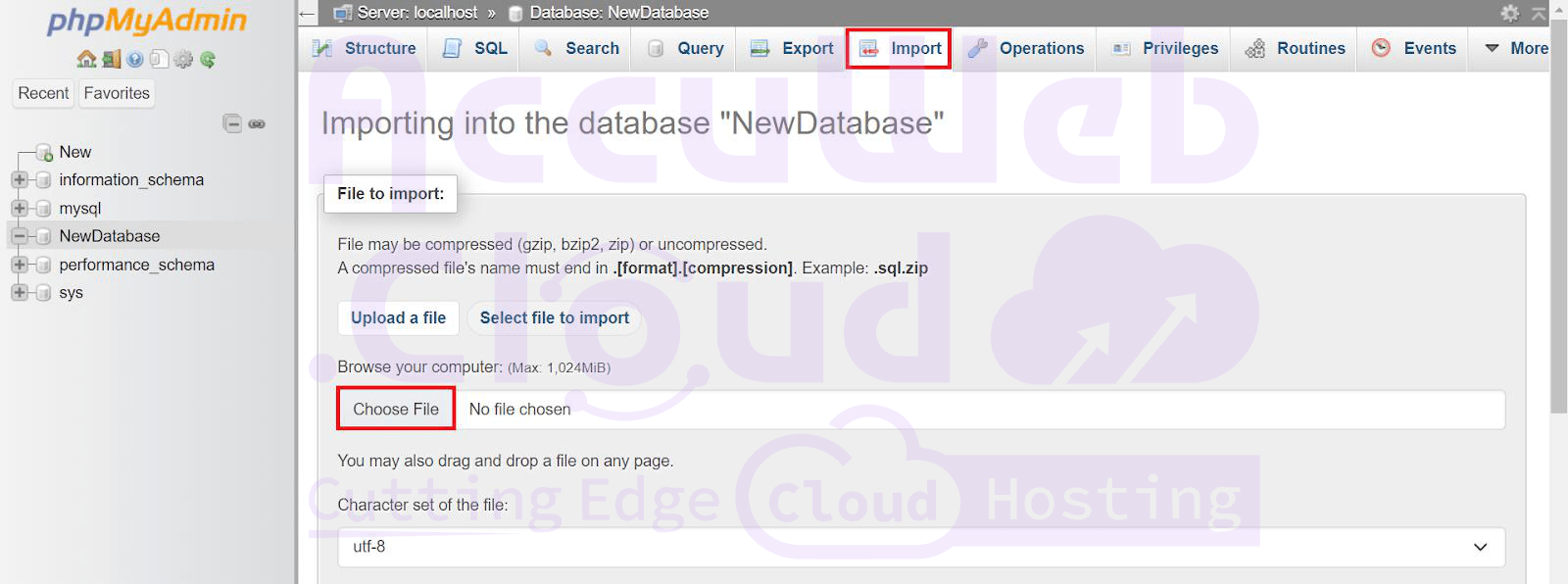
Task: Open the phpMyAdmin documentation help icon
Action: 135,60
